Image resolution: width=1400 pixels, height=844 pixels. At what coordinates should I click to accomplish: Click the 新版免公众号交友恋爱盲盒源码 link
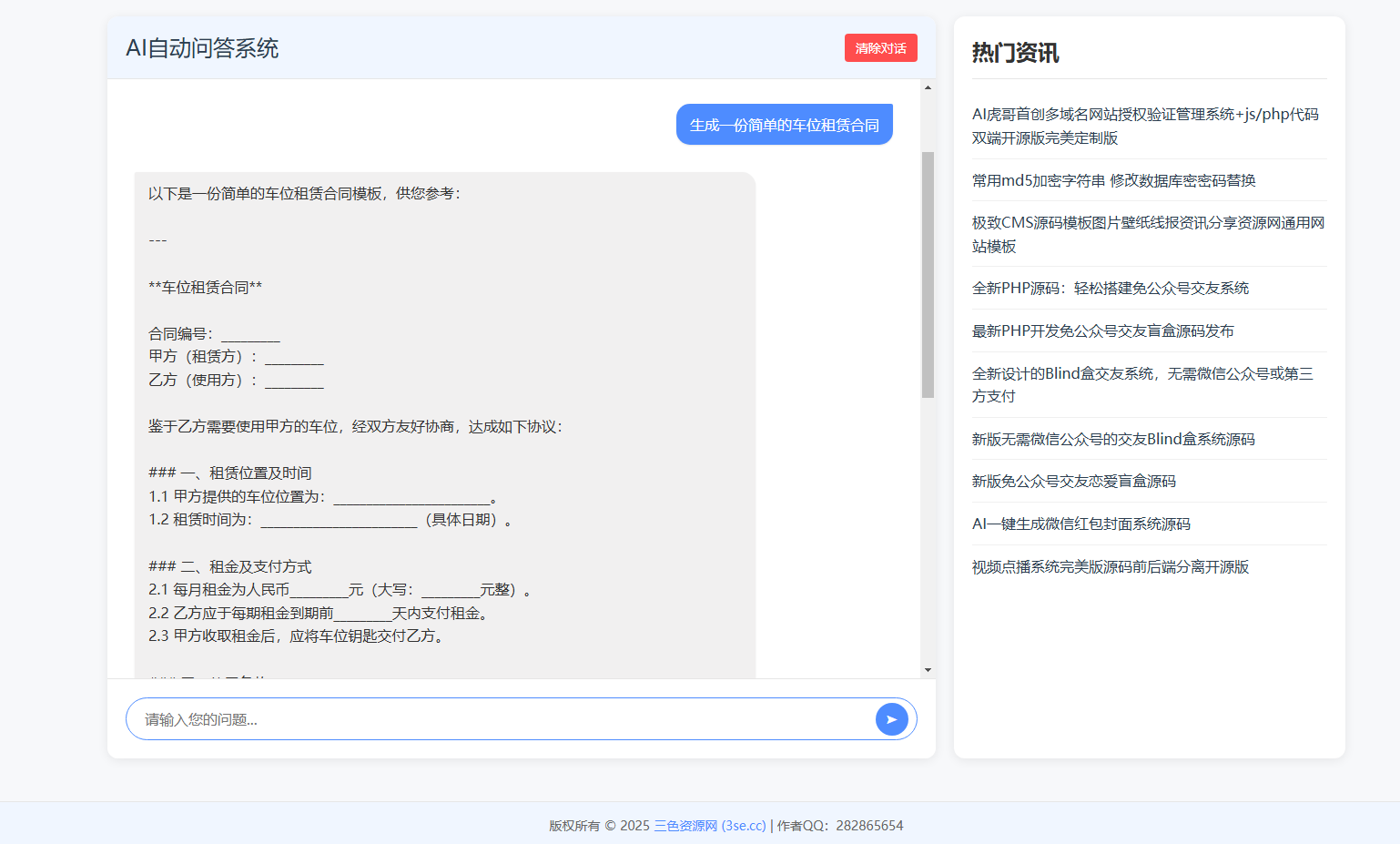pyautogui.click(x=1072, y=481)
